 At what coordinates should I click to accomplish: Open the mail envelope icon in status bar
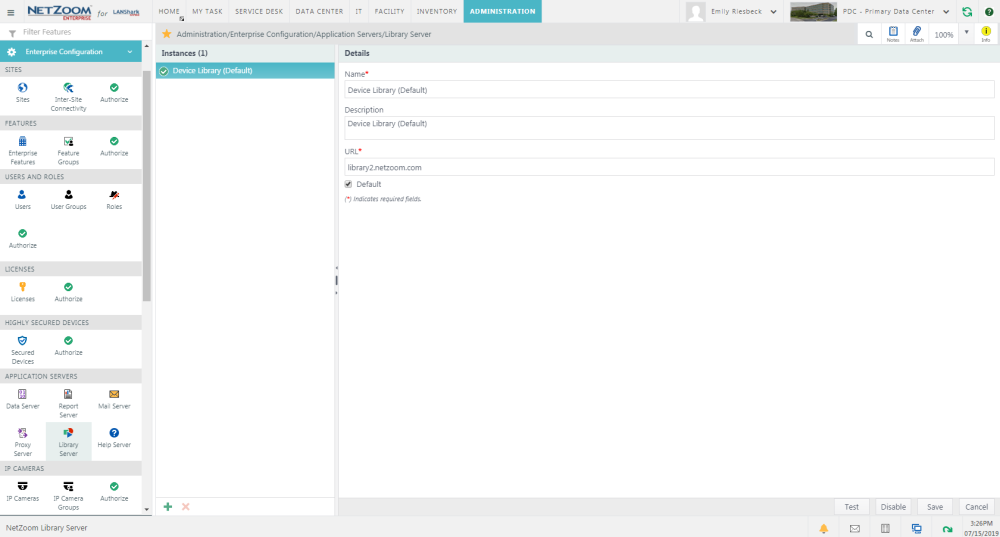click(x=855, y=528)
